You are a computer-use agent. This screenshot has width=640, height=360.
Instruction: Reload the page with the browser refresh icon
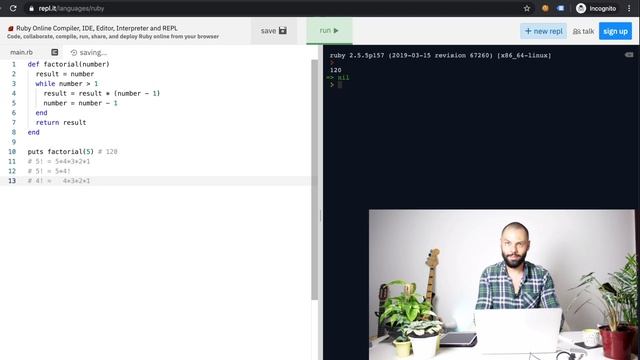pos(13,8)
